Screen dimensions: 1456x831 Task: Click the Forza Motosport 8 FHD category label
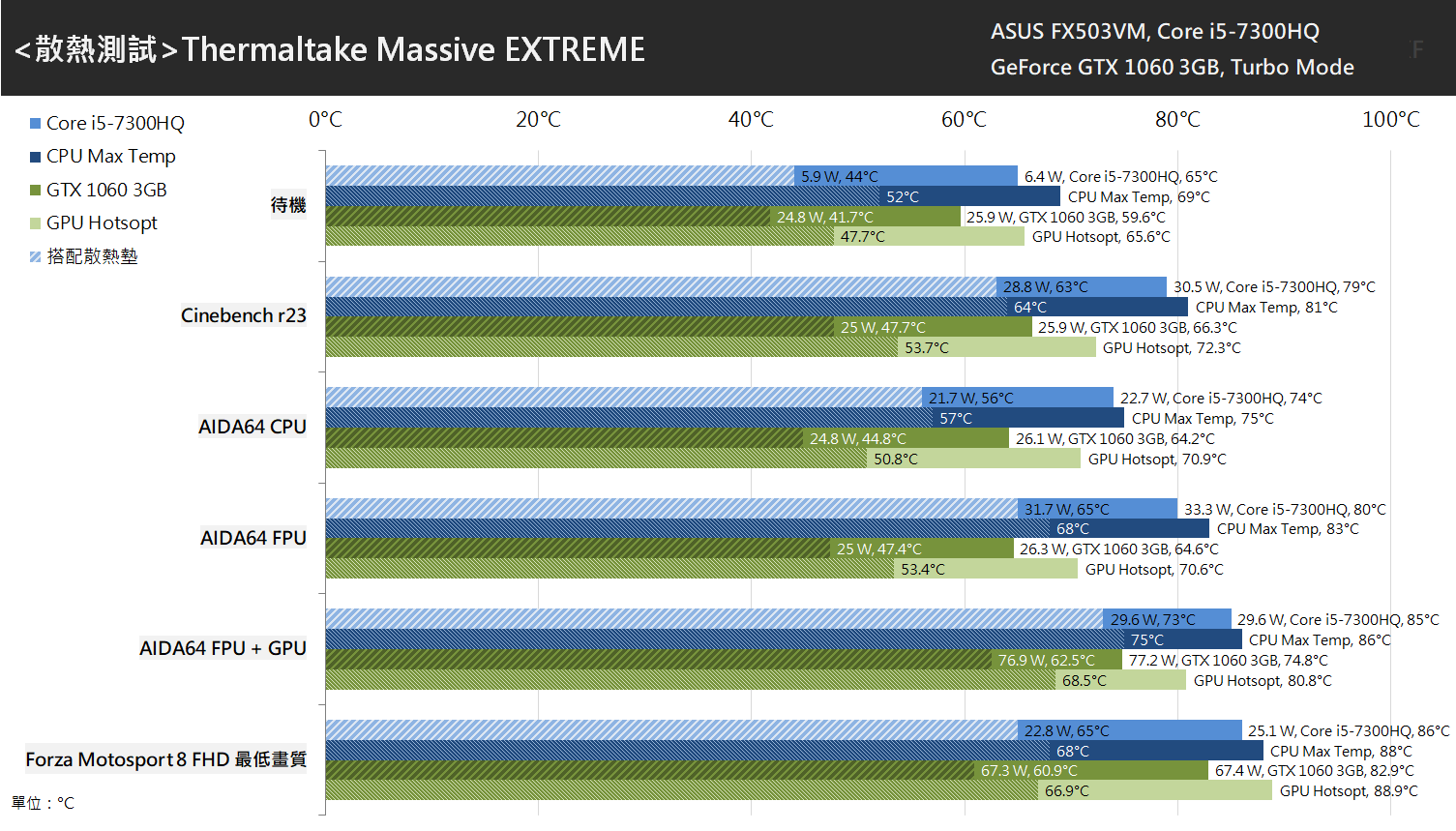click(x=166, y=759)
